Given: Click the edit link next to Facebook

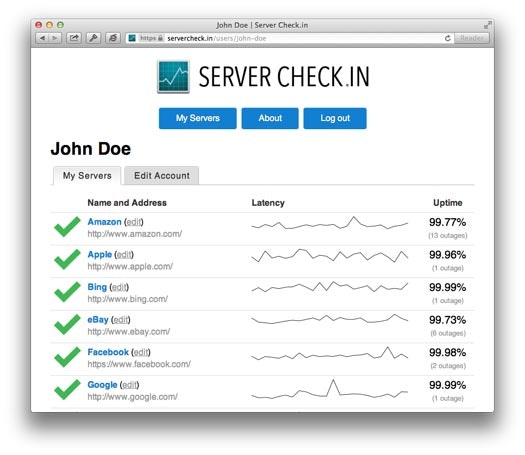Looking at the screenshot, I should click(x=141, y=352).
